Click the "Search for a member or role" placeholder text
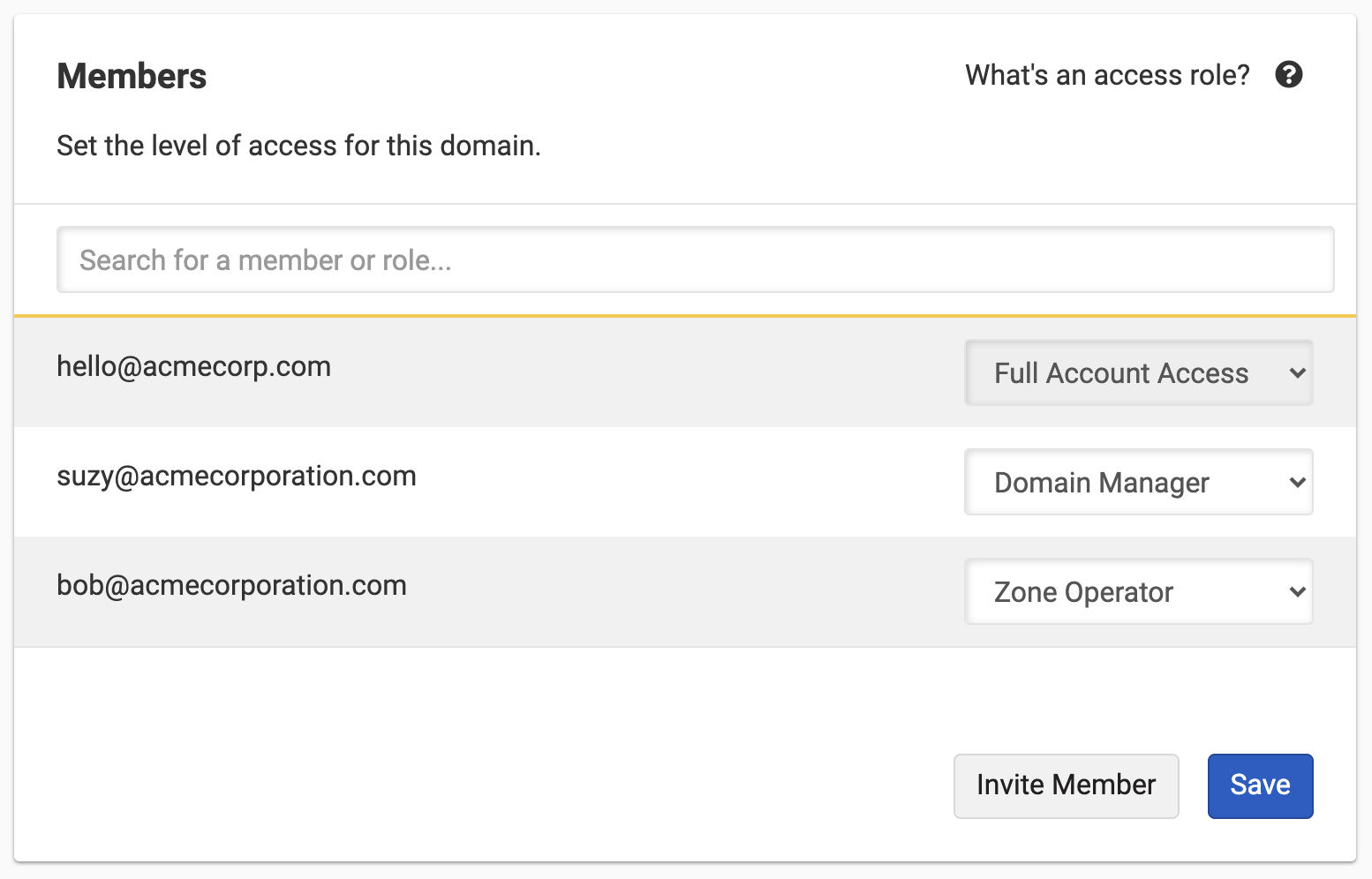 (266, 260)
